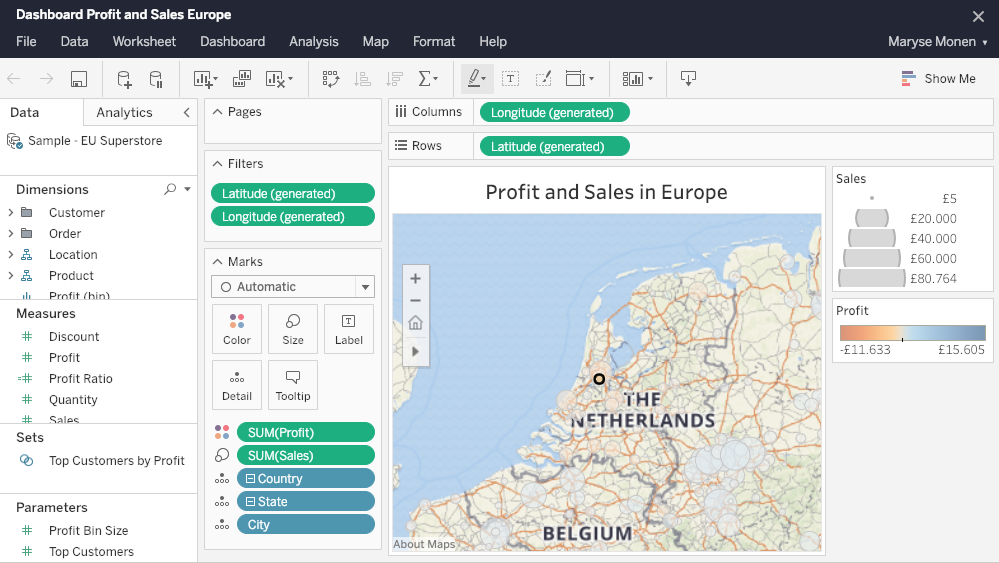Click the Profit color gradient legend
The width and height of the screenshot is (999, 563).
[912, 333]
